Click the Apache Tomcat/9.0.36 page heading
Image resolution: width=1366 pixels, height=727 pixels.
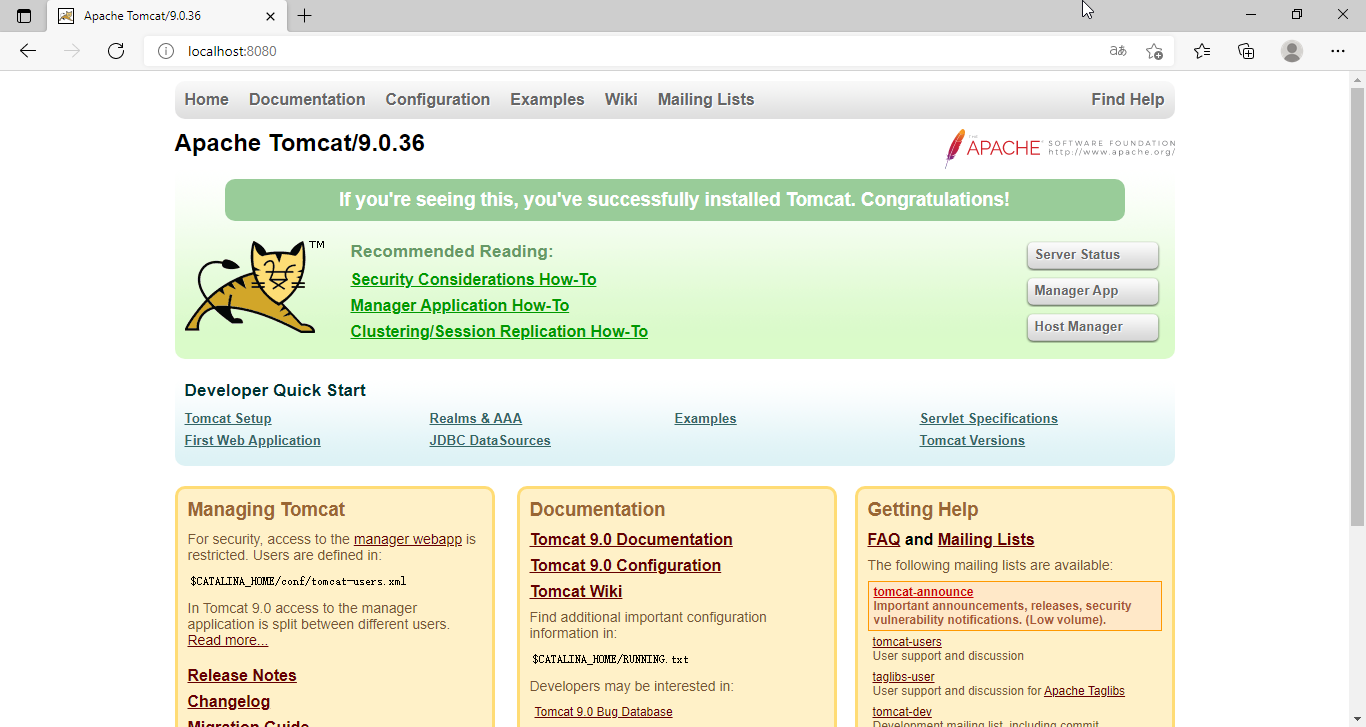[x=299, y=143]
